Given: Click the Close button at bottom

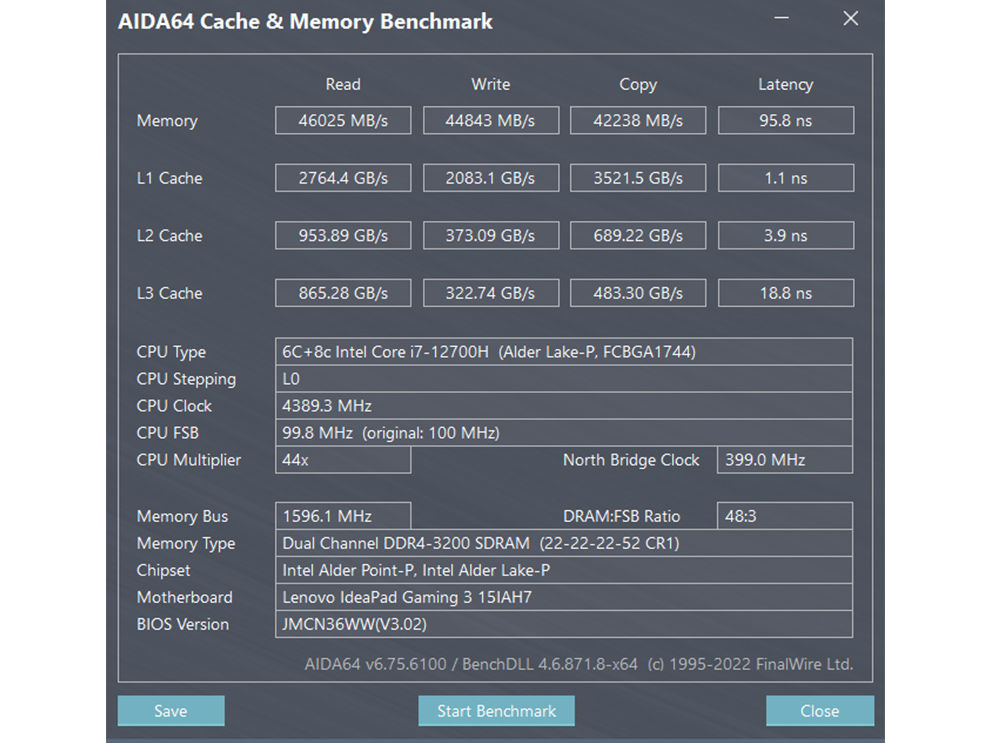Looking at the screenshot, I should (820, 711).
